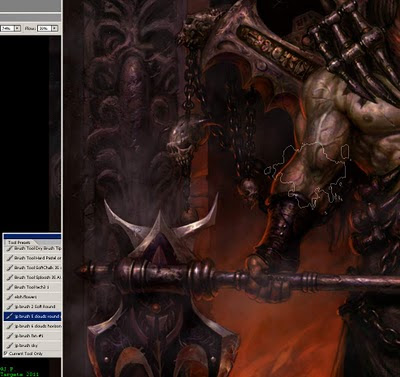Click brush icon beside jp-brush fan #1 preset
The image size is (400, 377).
tap(9, 336)
